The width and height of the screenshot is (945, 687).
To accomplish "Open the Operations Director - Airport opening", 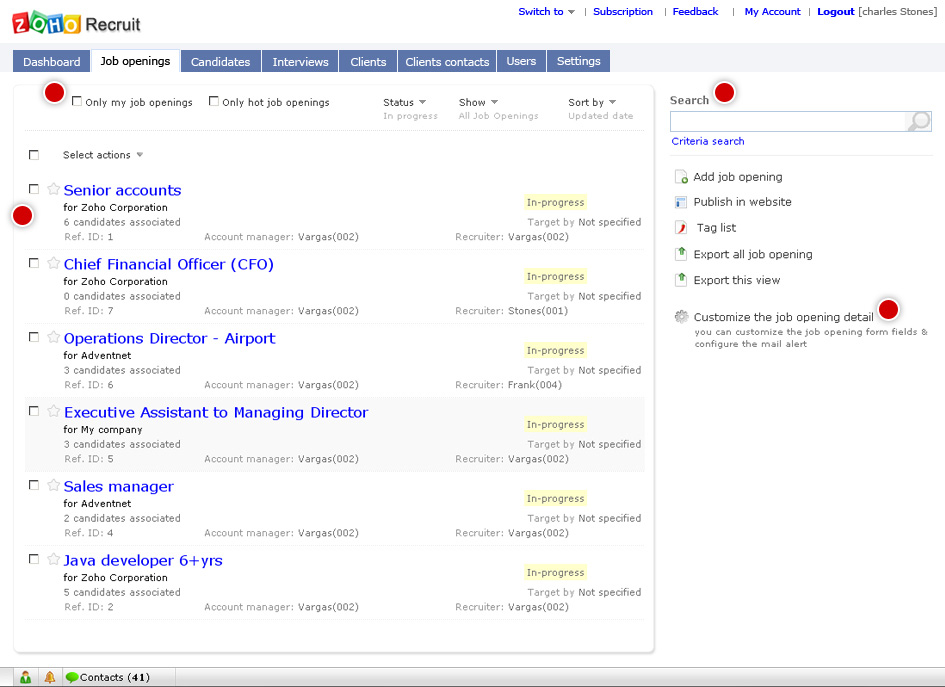I will pos(169,338).
